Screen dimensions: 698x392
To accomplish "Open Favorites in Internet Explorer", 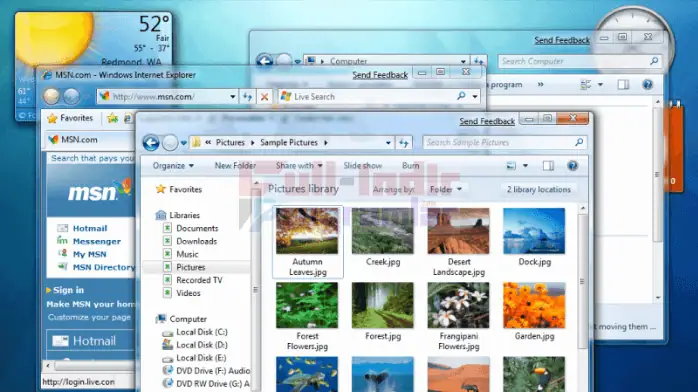I will 70,118.
